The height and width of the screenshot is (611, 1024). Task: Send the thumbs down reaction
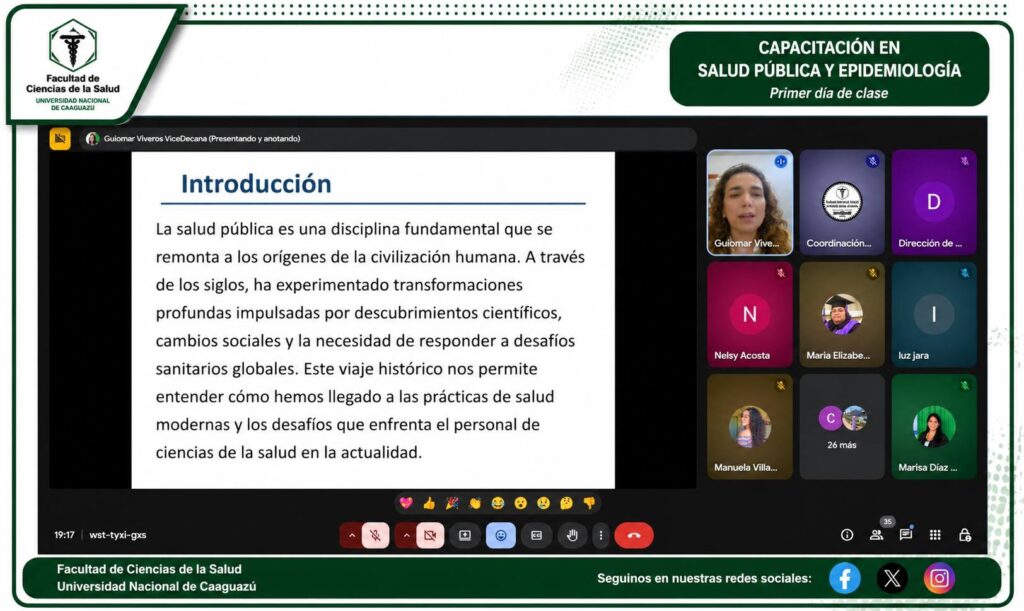[589, 503]
